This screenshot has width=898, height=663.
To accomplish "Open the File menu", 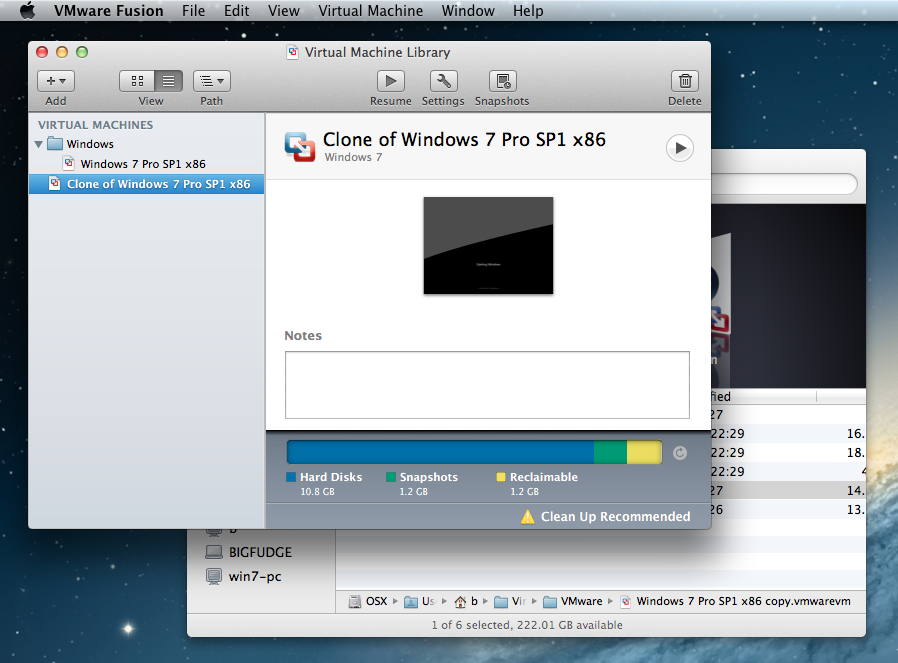I will coord(193,11).
